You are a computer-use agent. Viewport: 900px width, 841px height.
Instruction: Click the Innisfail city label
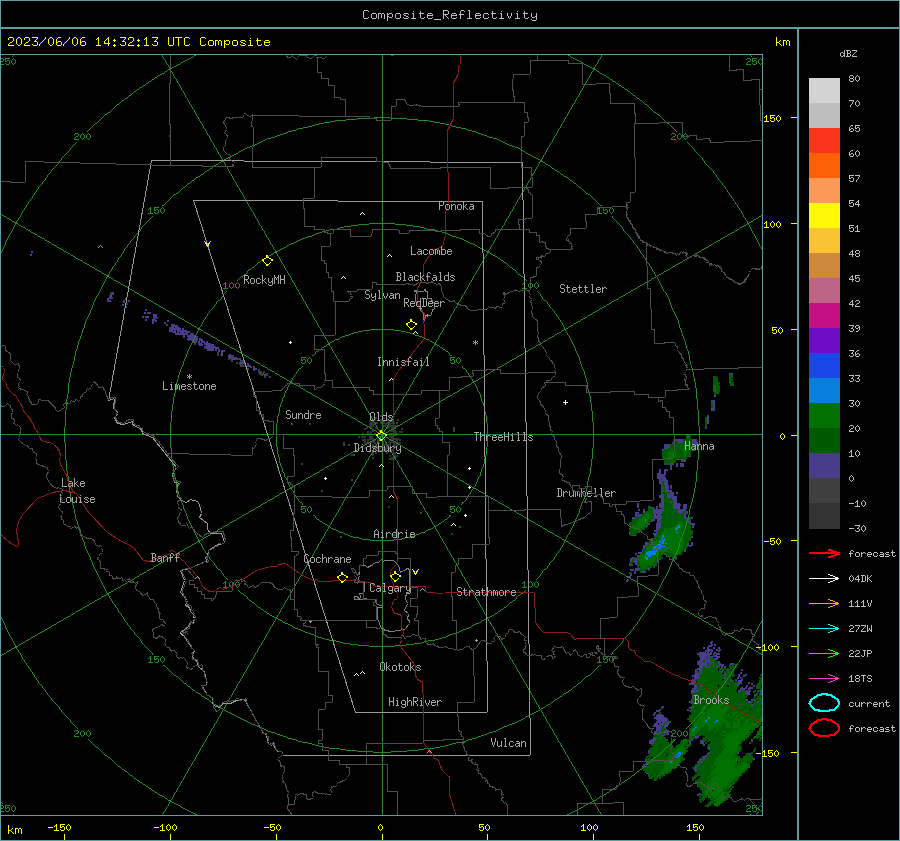tap(403, 362)
